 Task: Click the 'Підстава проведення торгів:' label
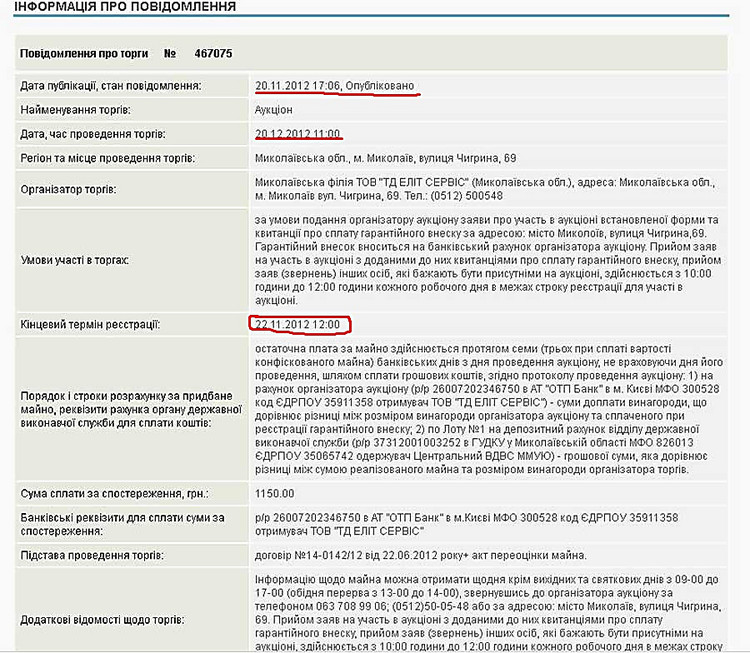click(x=93, y=555)
